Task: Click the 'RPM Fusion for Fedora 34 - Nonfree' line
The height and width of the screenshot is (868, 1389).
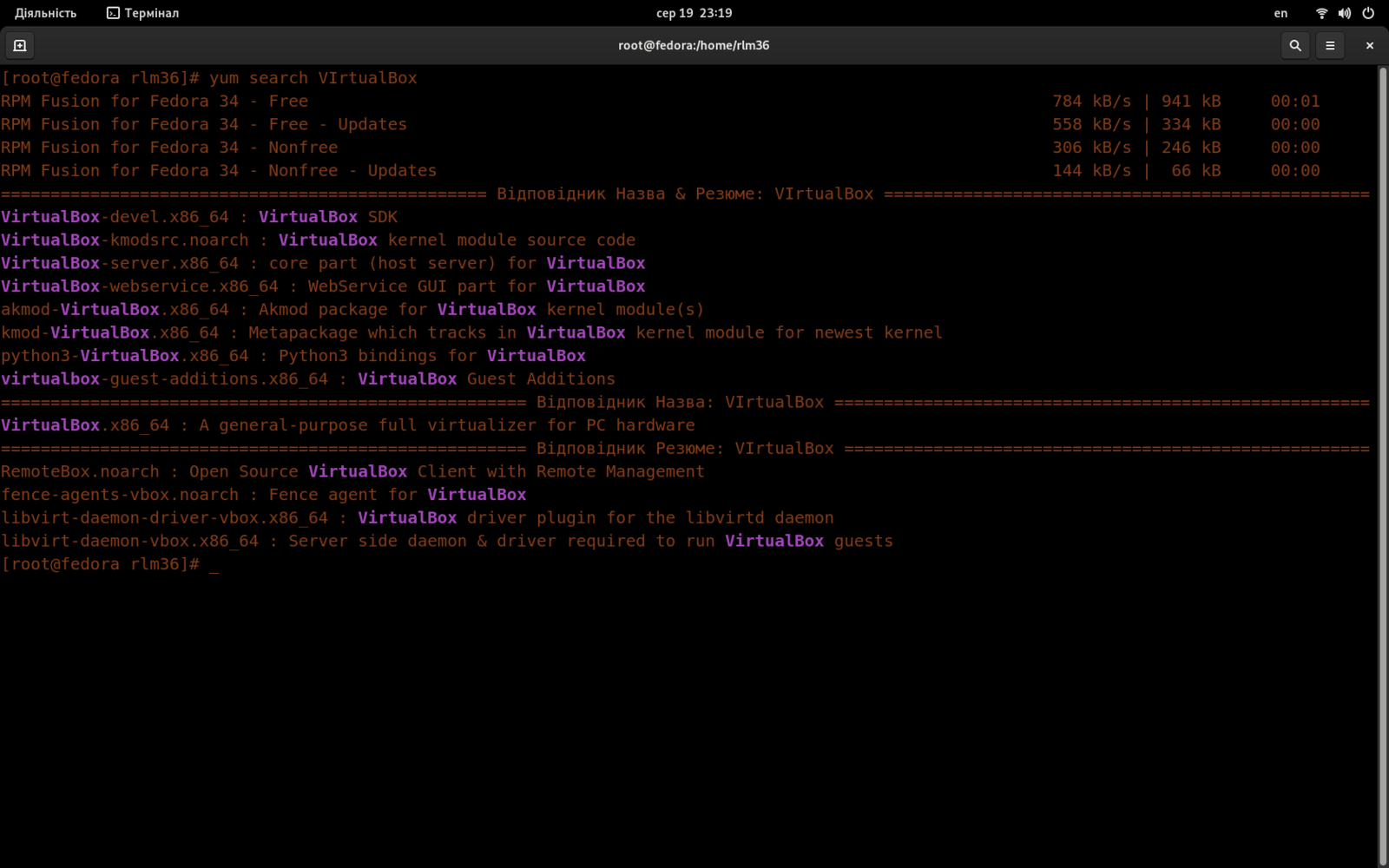Action: [x=169, y=148]
